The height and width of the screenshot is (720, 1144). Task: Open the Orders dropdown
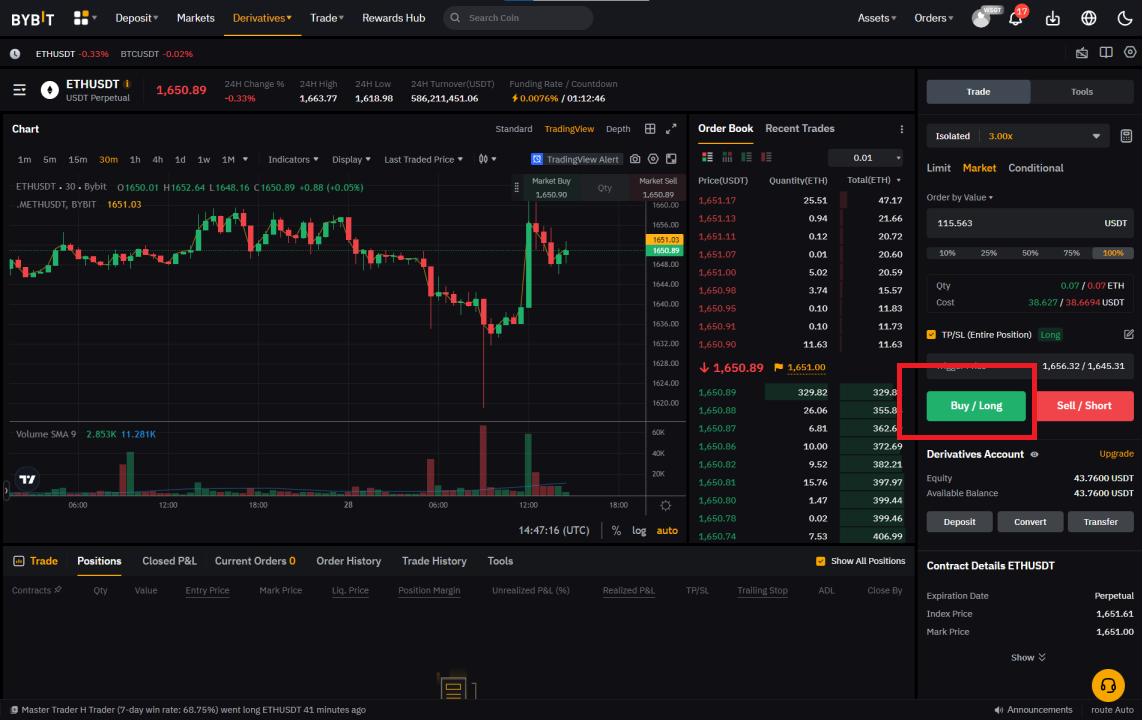tap(934, 18)
